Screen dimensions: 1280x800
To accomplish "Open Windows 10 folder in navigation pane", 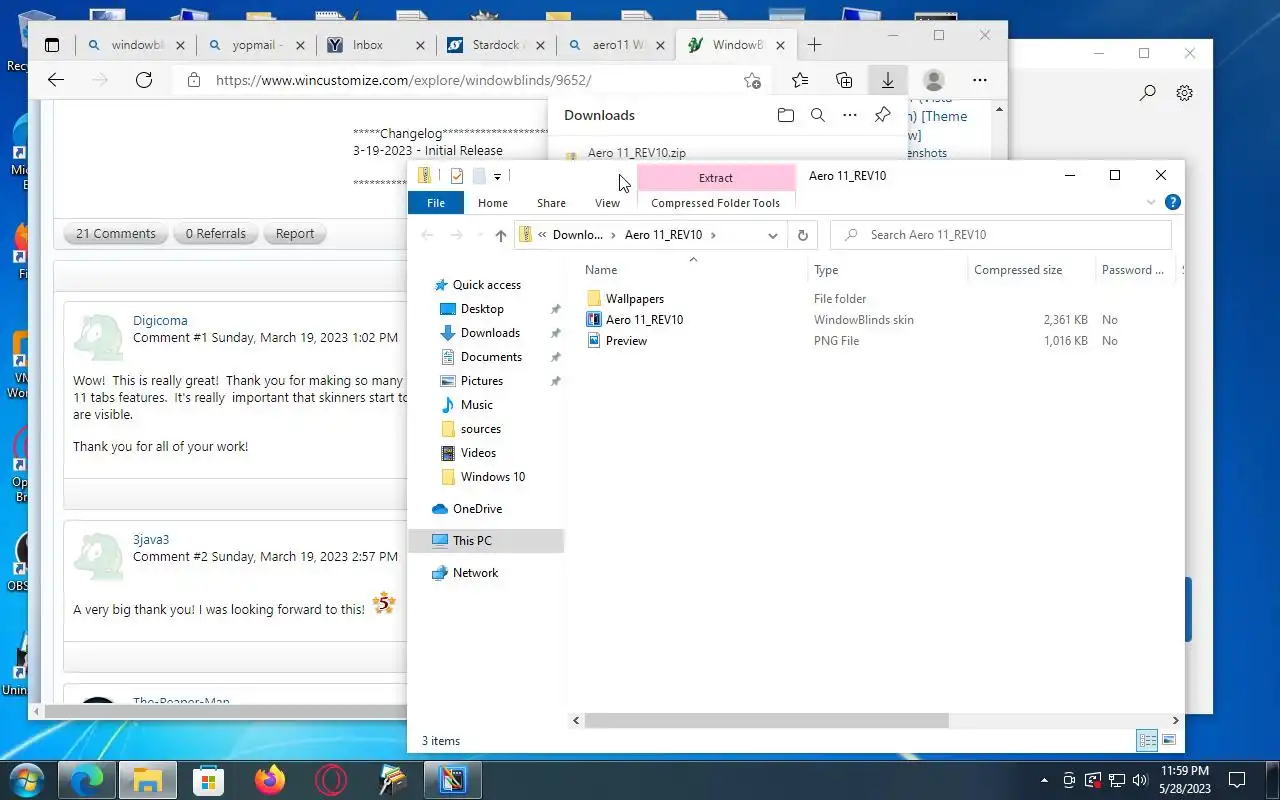I will click(492, 477).
